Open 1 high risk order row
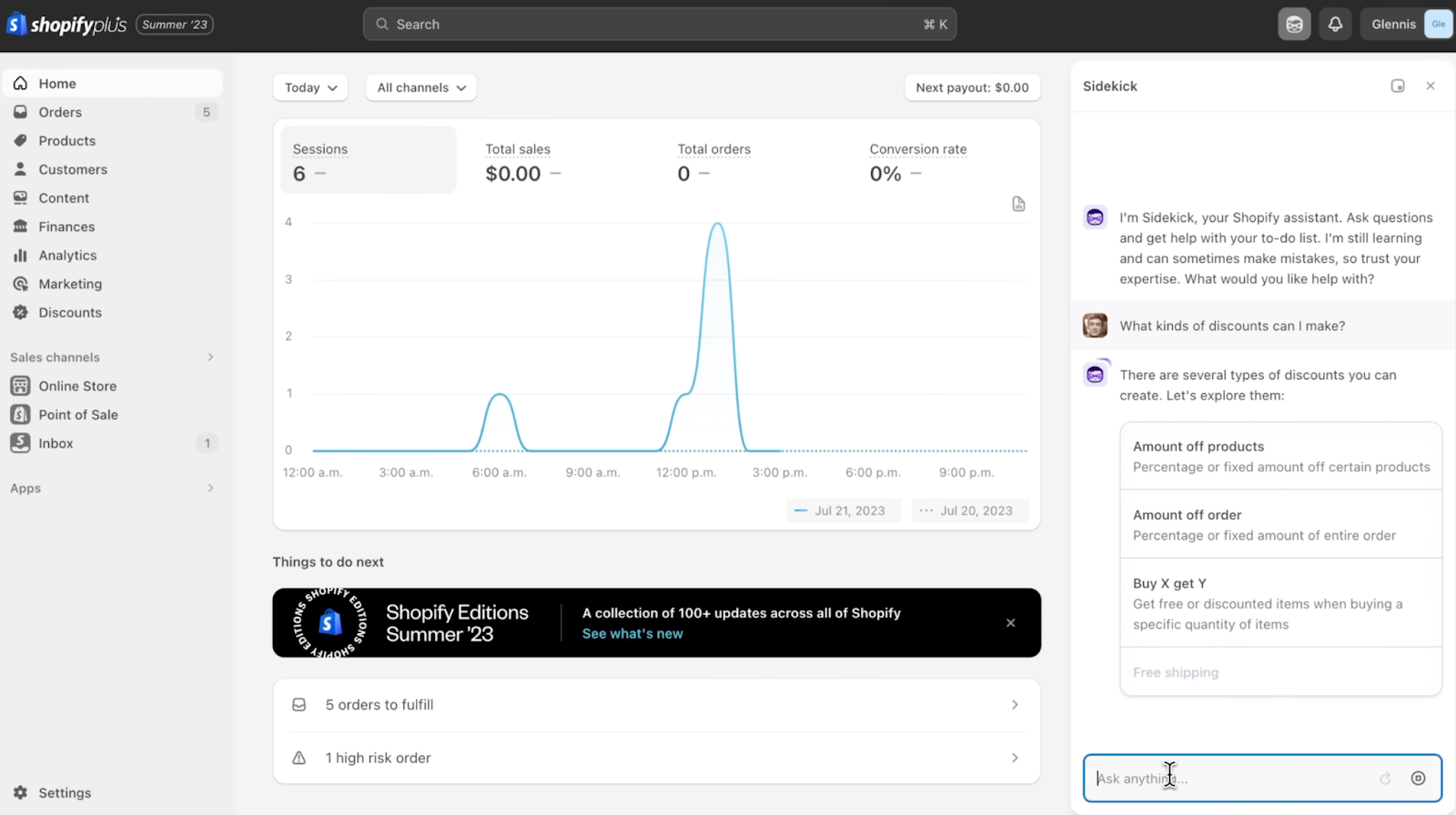Image resolution: width=1456 pixels, height=815 pixels. coord(656,758)
